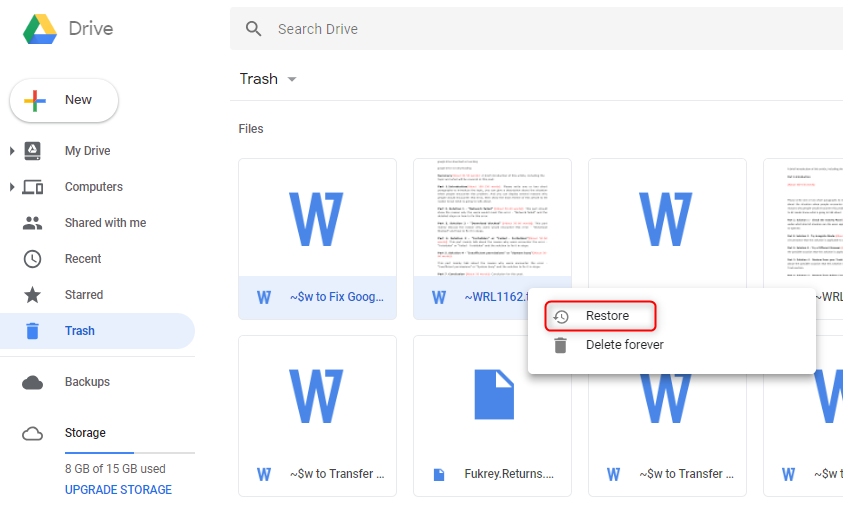Click the My Drive icon in sidebar

(x=32, y=151)
